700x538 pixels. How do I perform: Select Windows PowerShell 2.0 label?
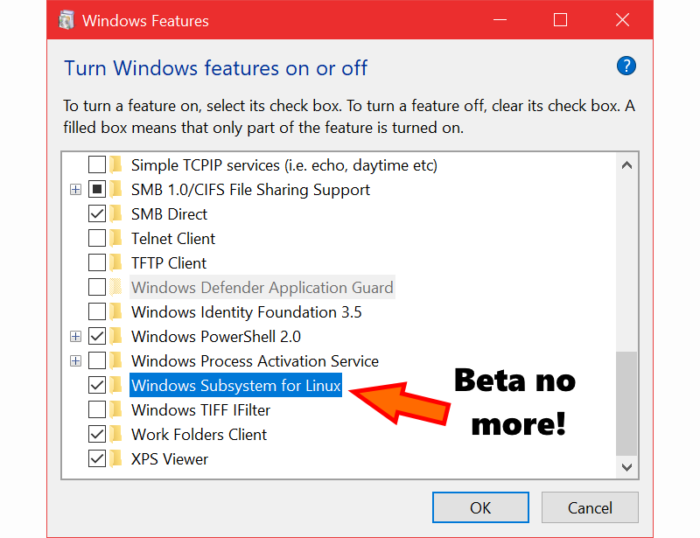[x=216, y=336]
